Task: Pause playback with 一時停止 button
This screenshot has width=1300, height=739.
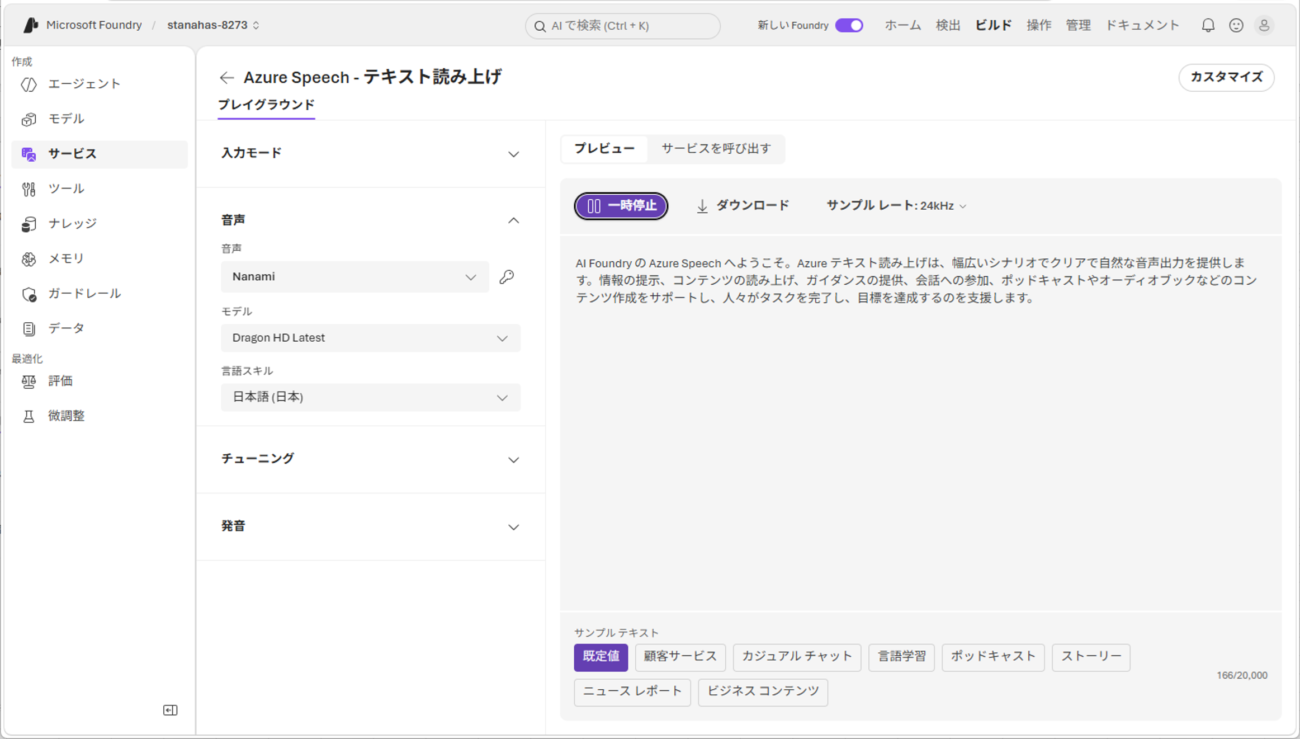Action: point(621,206)
